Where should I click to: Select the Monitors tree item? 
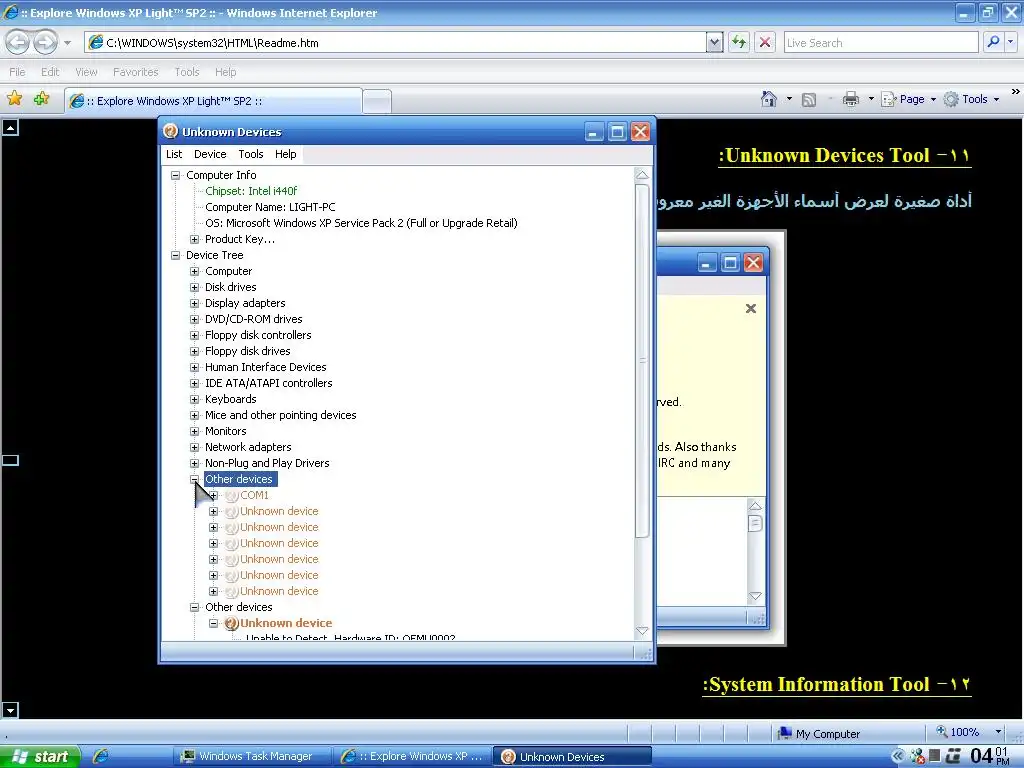click(225, 431)
